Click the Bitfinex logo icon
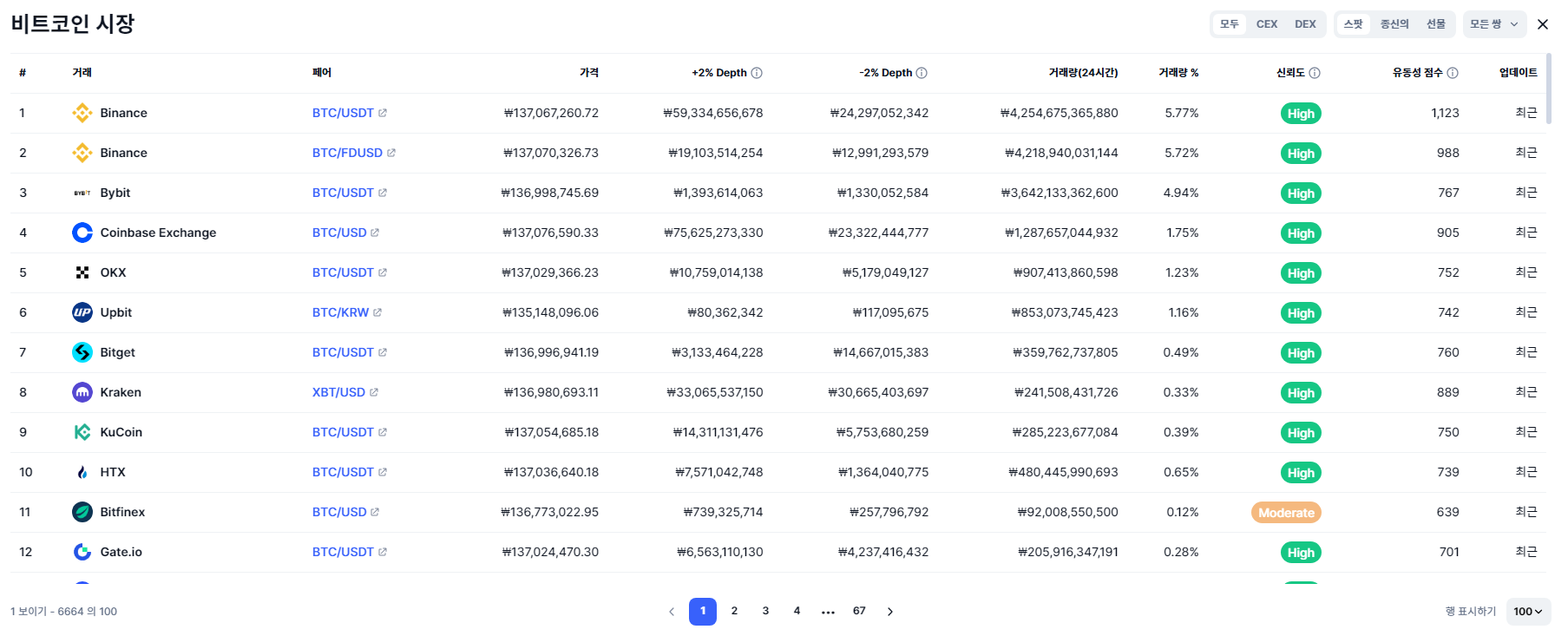Image resolution: width=1568 pixels, height=636 pixels. tap(82, 512)
